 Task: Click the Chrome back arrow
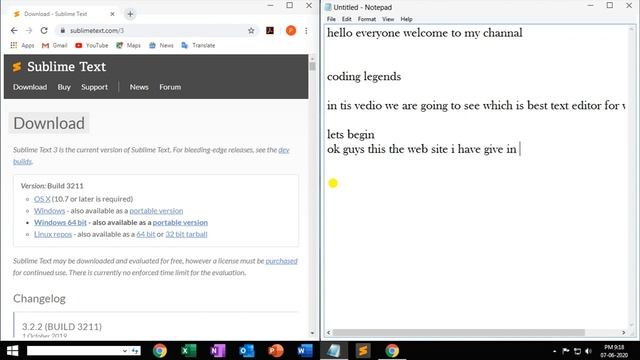coord(14,31)
